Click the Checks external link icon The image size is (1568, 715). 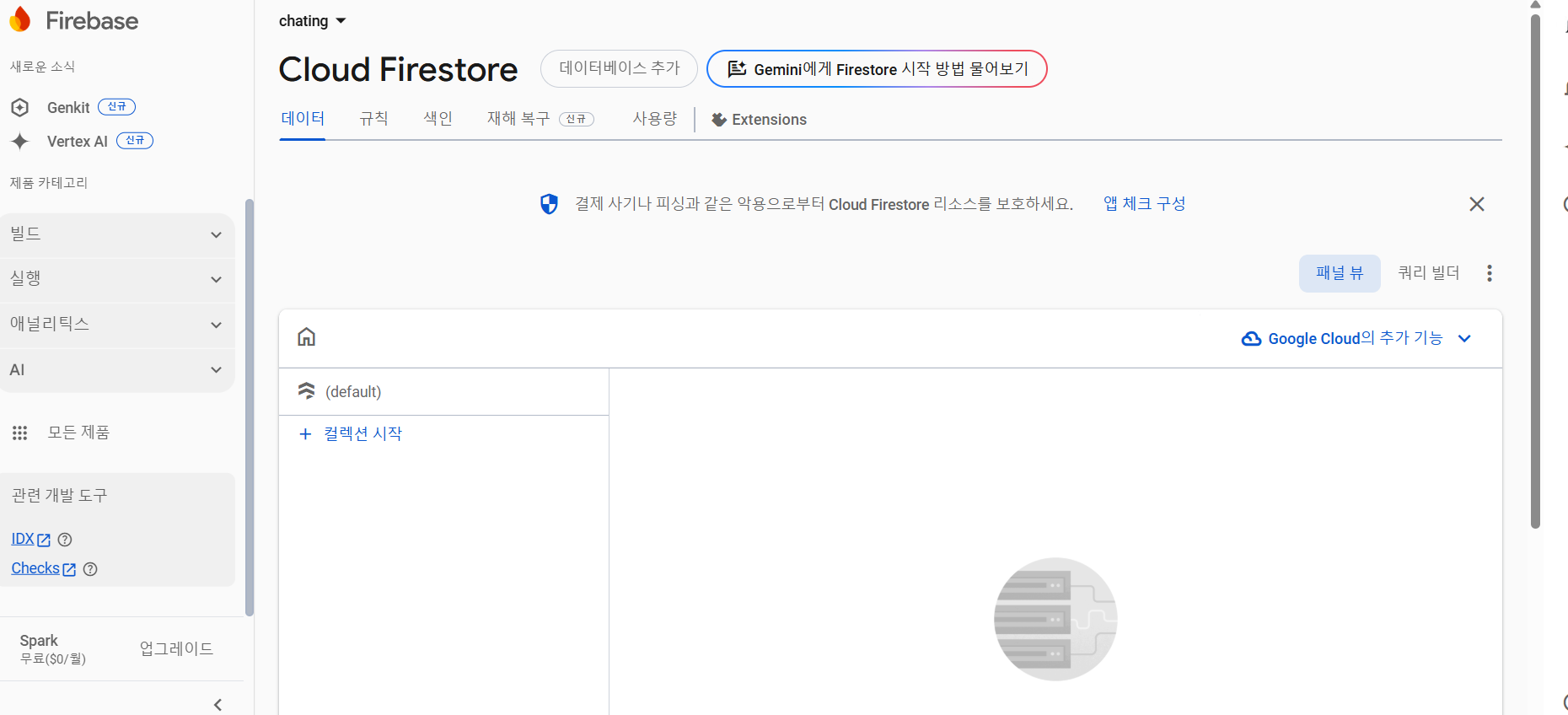click(69, 570)
